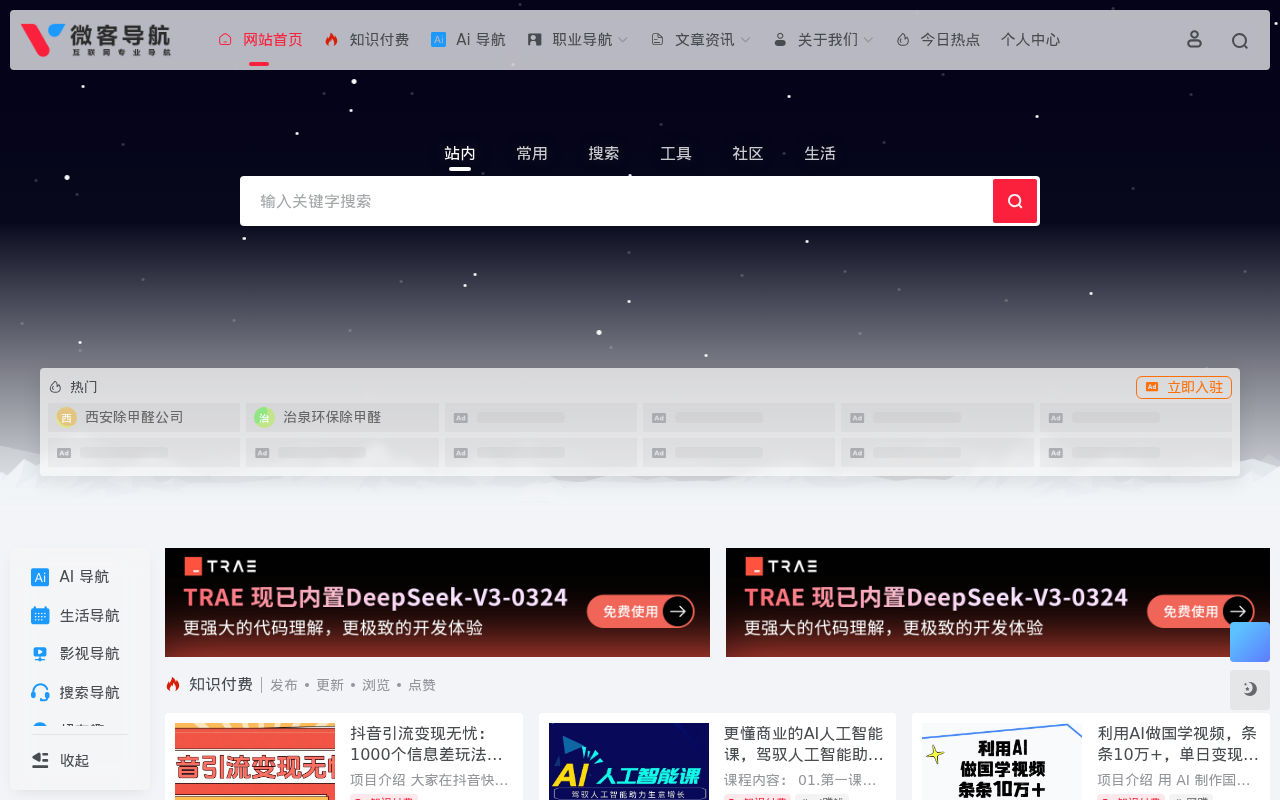Sort 知识付费 by 点赞

click(x=422, y=685)
